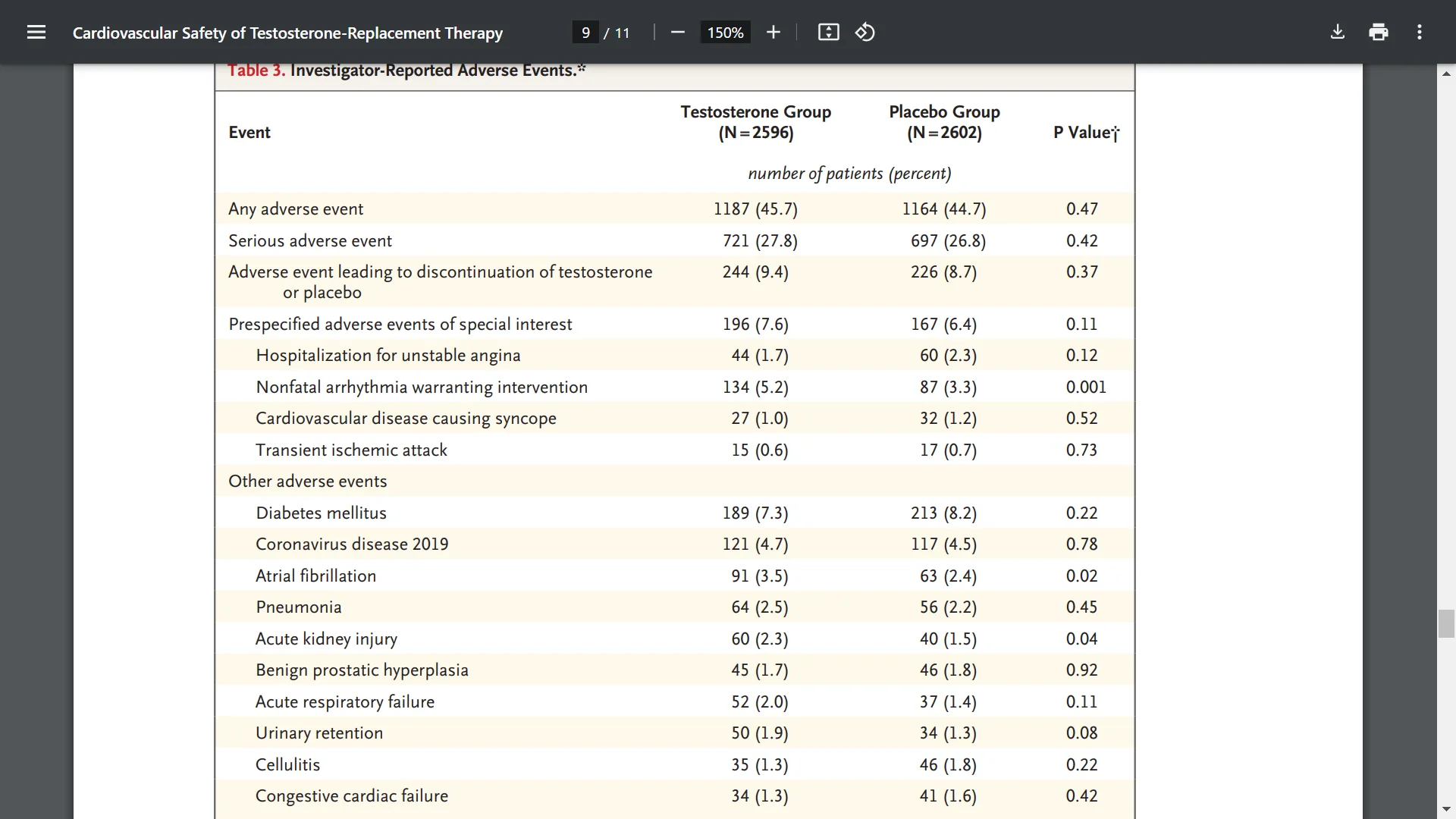Click the value '1187 (45.7)'
This screenshot has height=819, width=1456.
(755, 209)
